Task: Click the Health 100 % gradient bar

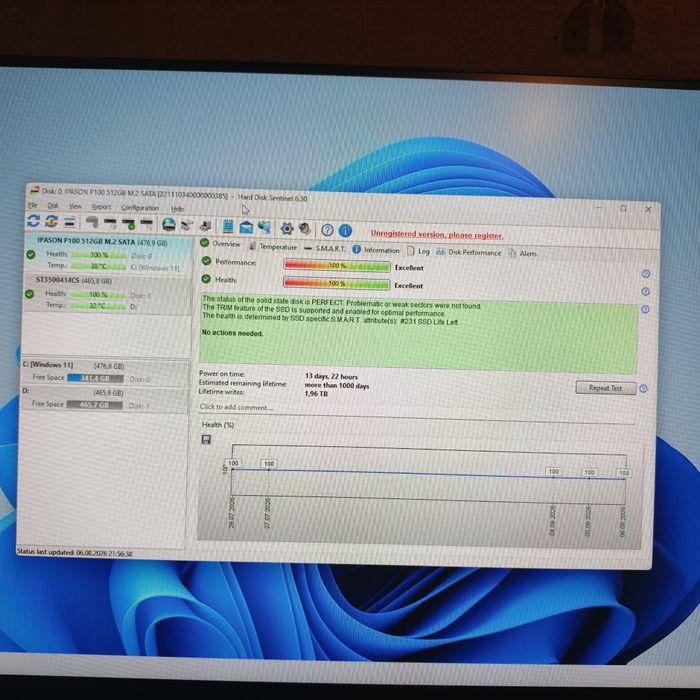Action: (337, 283)
